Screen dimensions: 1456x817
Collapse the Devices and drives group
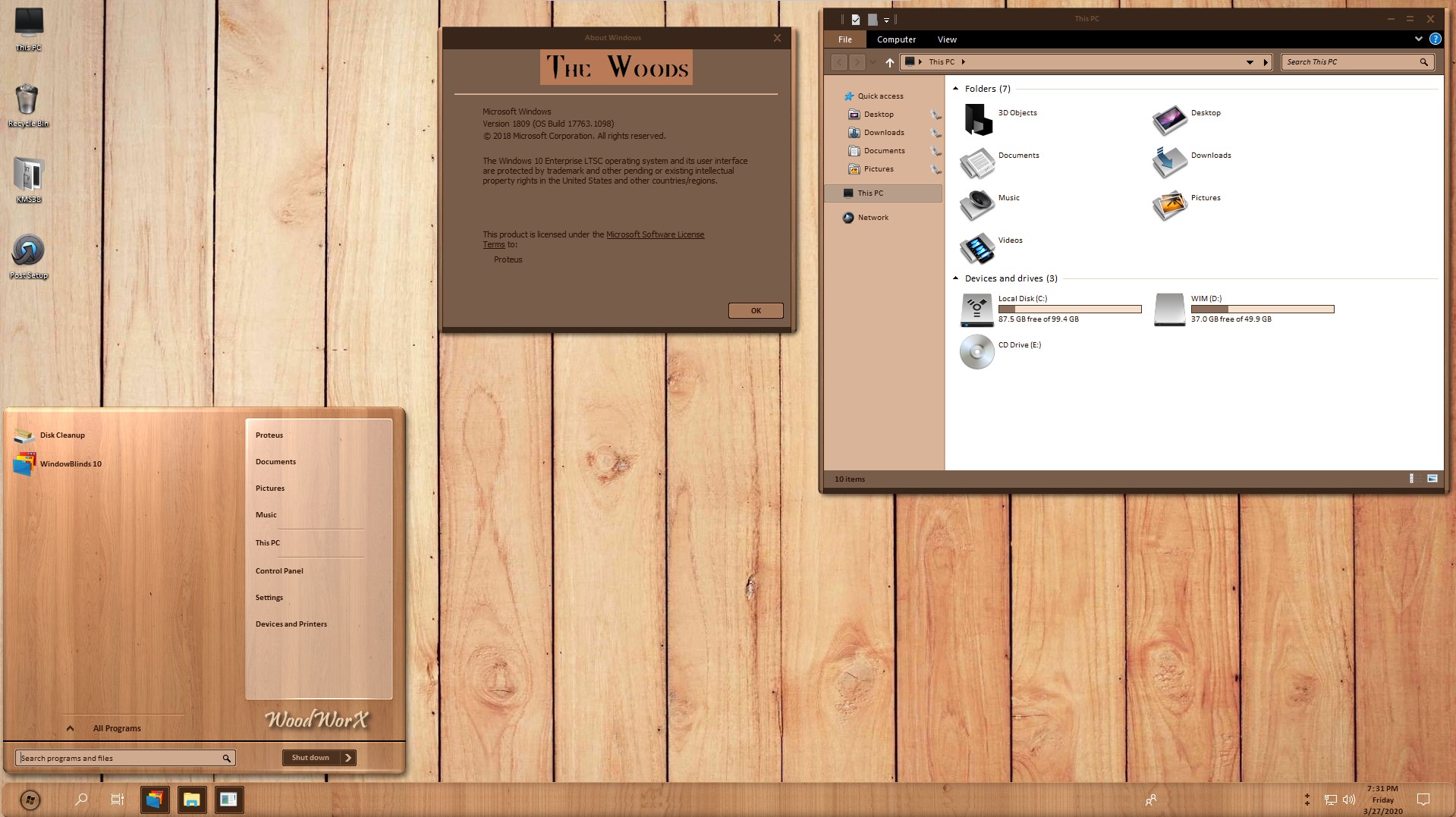[x=956, y=278]
